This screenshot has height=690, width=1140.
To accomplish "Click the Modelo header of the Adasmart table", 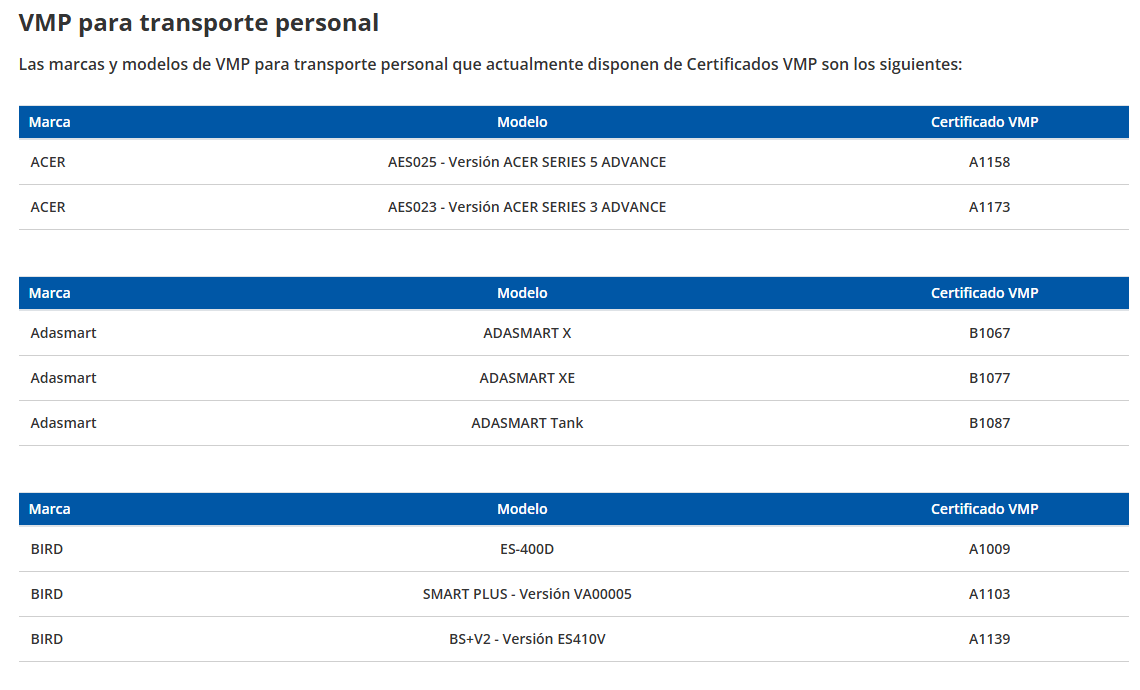I will (522, 293).
